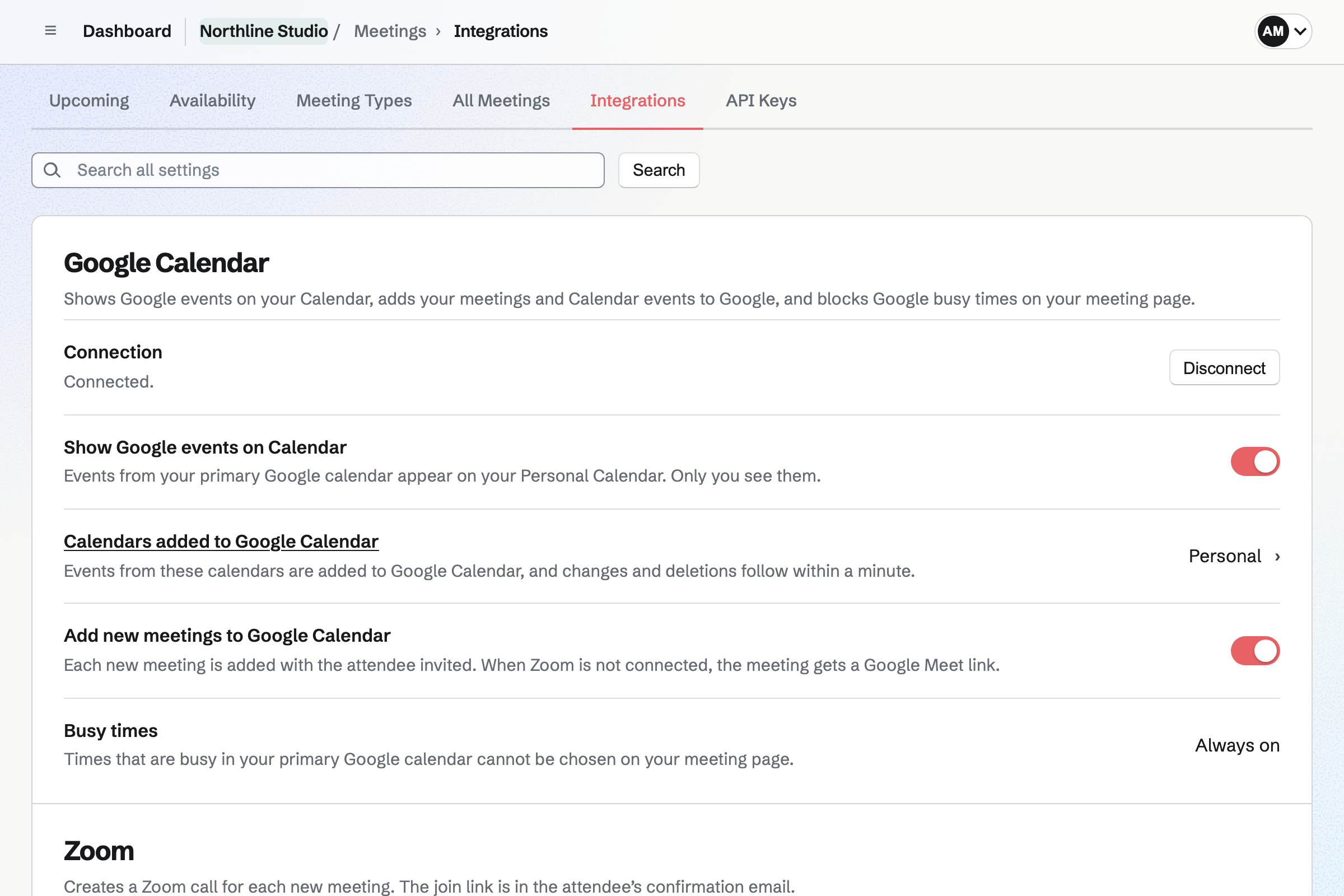
Task: Open the Meeting Types tab
Action: pyautogui.click(x=354, y=101)
